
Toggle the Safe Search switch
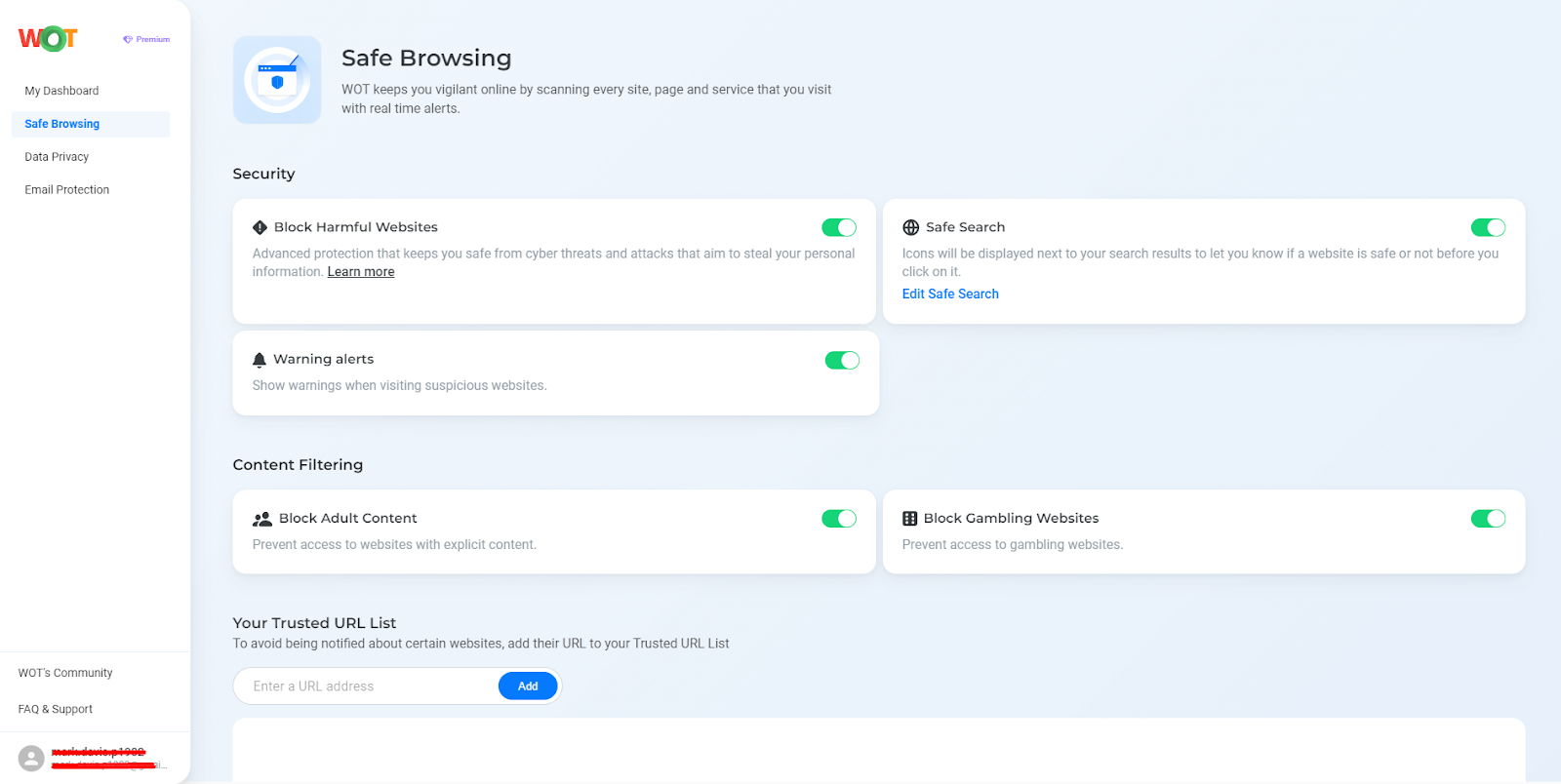1489,227
